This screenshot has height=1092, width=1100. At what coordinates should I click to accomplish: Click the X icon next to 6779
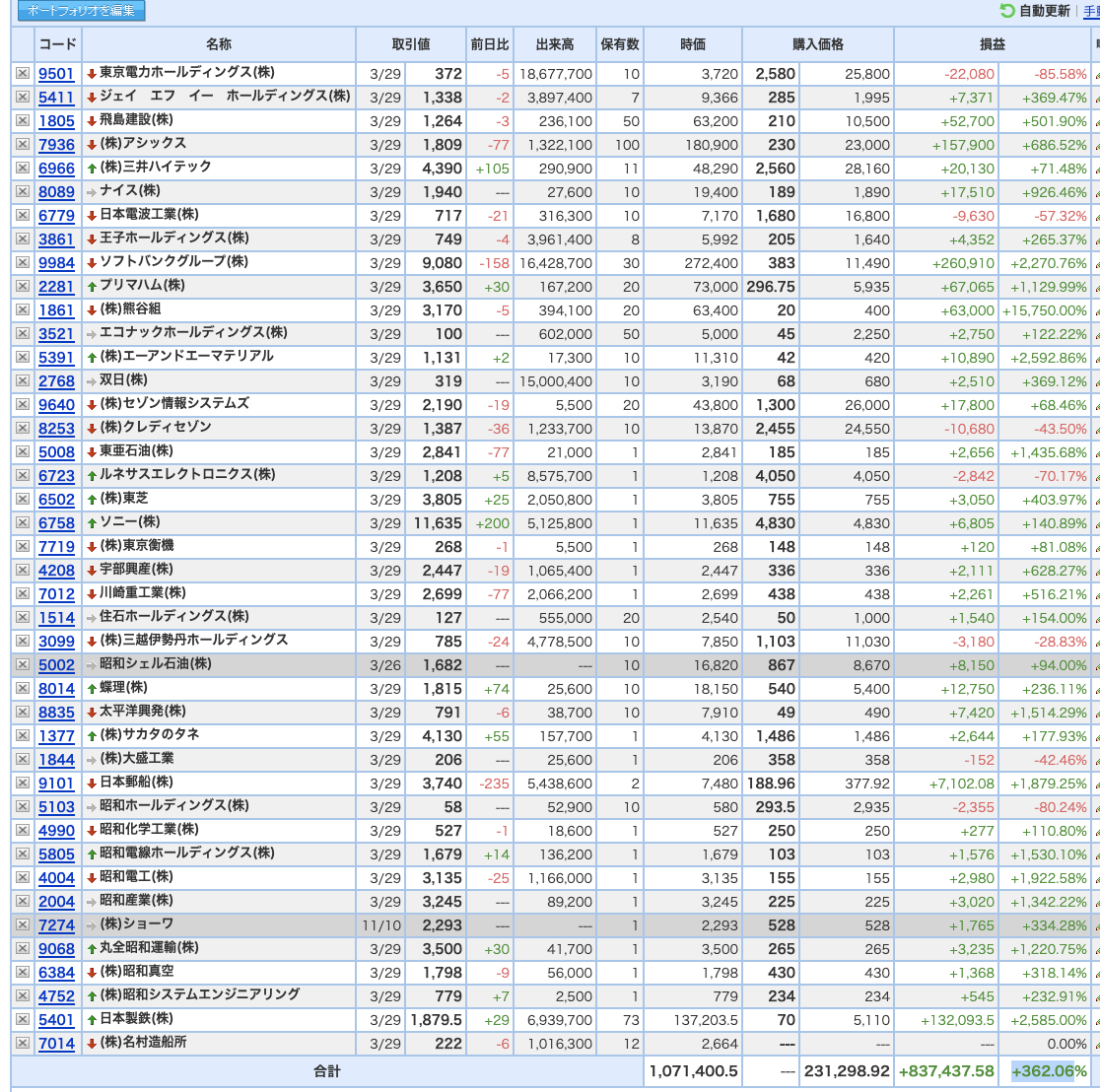click(x=23, y=215)
